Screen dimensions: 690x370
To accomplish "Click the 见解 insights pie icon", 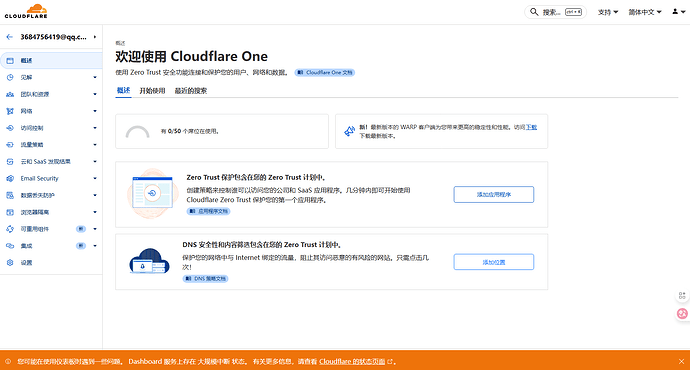I will [x=10, y=77].
